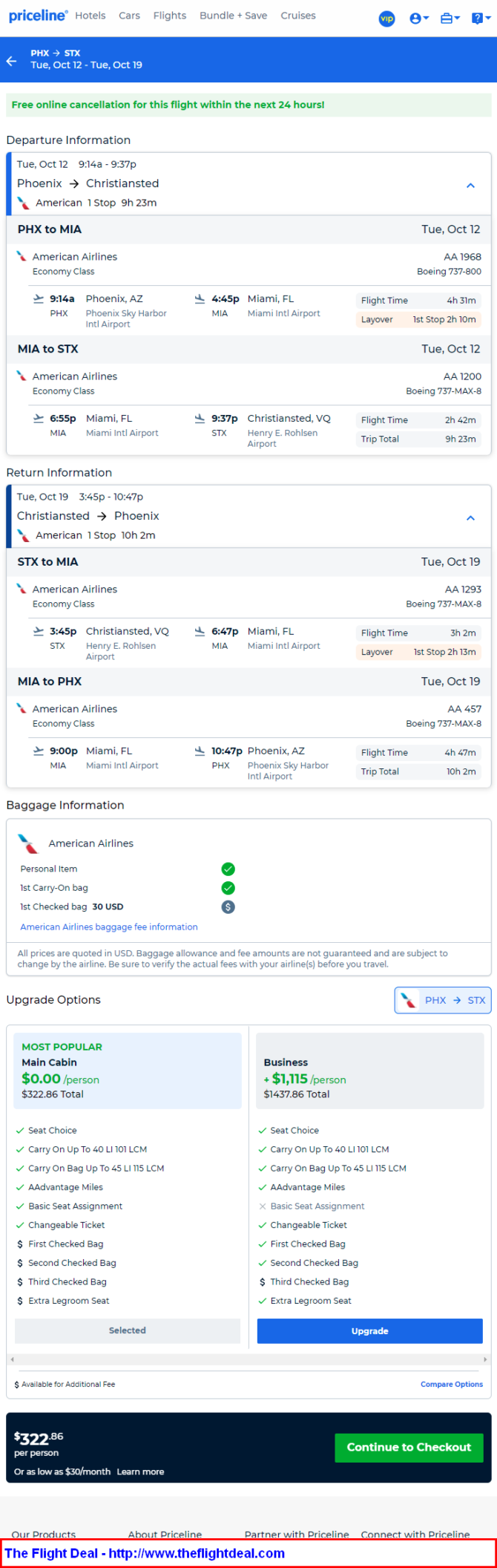This screenshot has width=497, height=1568.
Task: Go to Hotels in top navigation
Action: (x=90, y=16)
